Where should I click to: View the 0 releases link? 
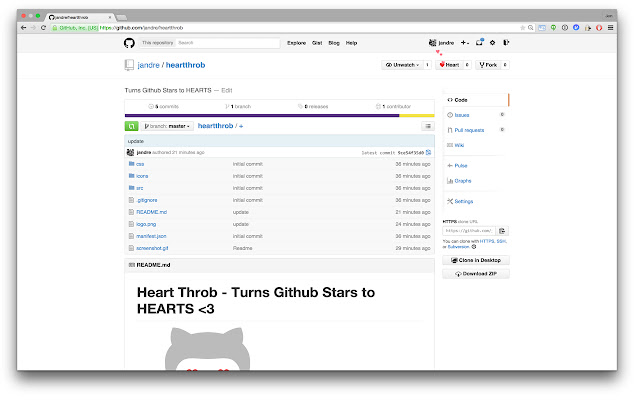[x=313, y=107]
